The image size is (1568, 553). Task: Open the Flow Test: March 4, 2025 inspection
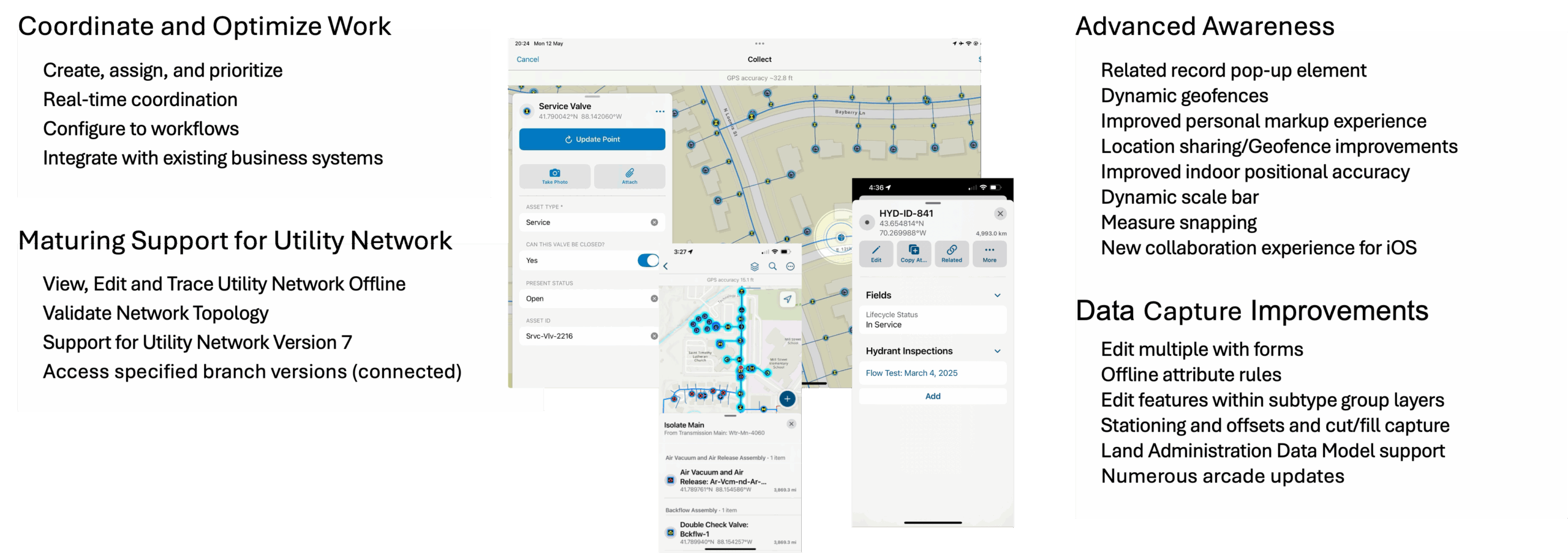point(912,372)
